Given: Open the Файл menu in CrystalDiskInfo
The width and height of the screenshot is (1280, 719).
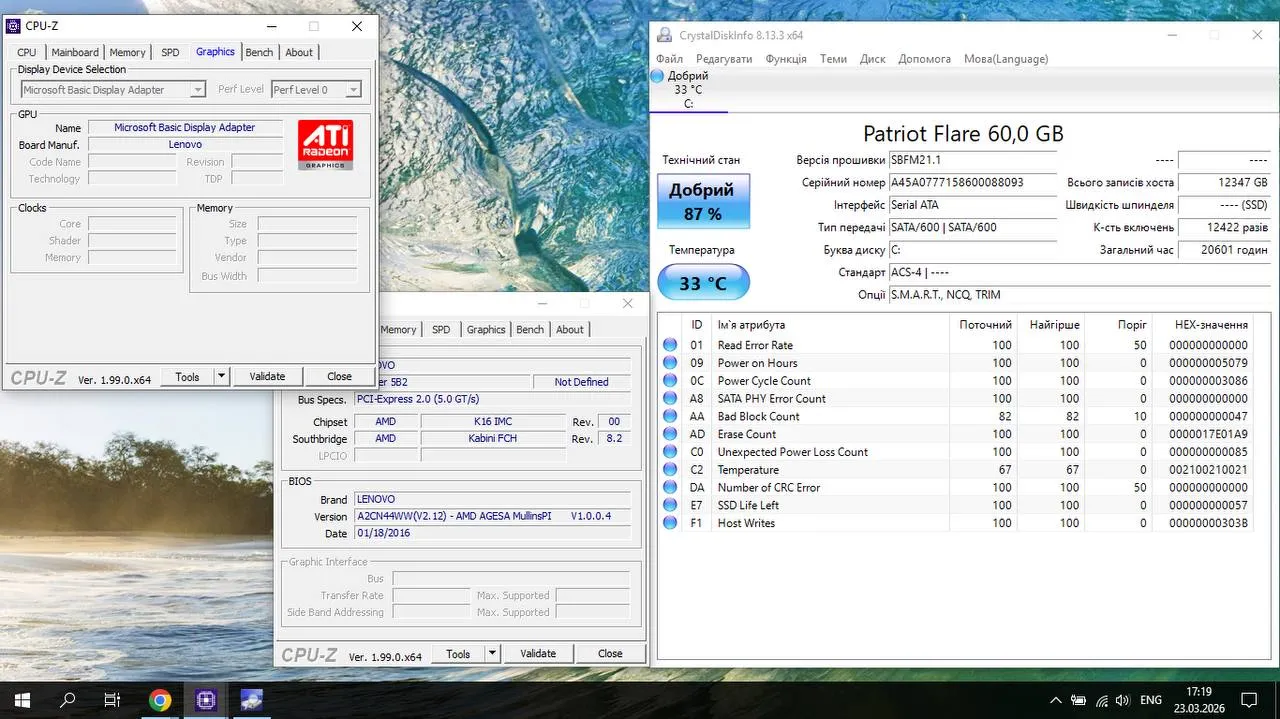Looking at the screenshot, I should click(x=669, y=59).
